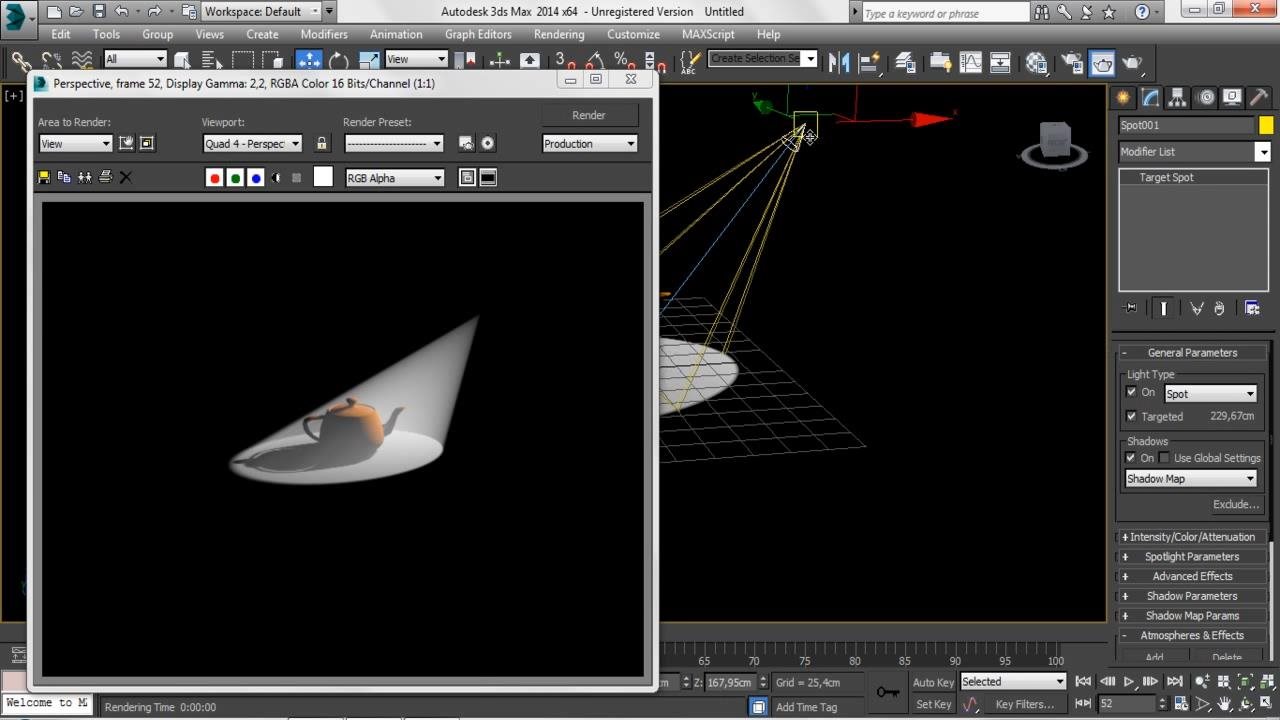Open the Shadow Map type dropdown

coord(1191,479)
